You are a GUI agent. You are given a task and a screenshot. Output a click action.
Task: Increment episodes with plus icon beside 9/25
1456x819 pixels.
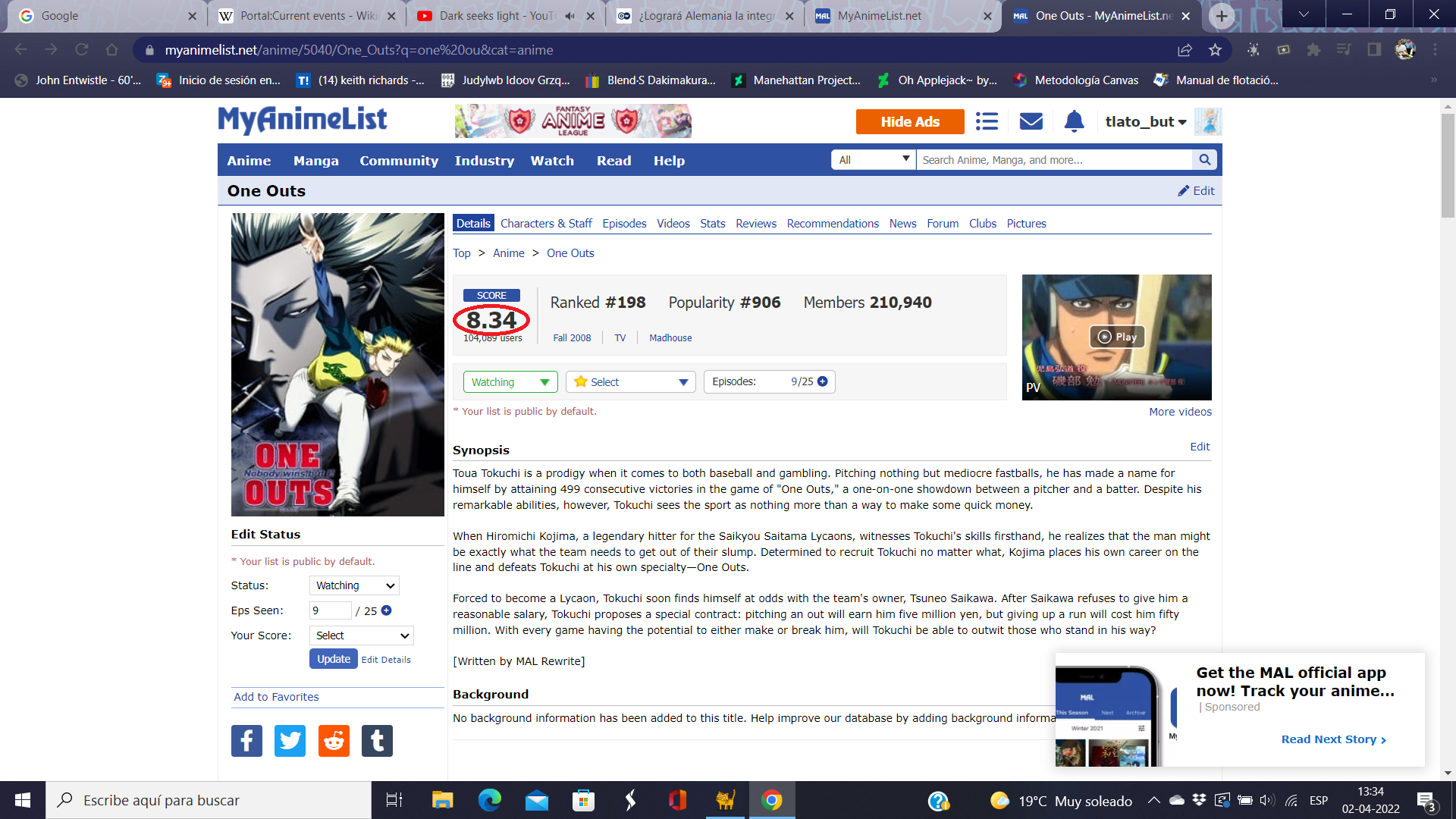pyautogui.click(x=823, y=381)
